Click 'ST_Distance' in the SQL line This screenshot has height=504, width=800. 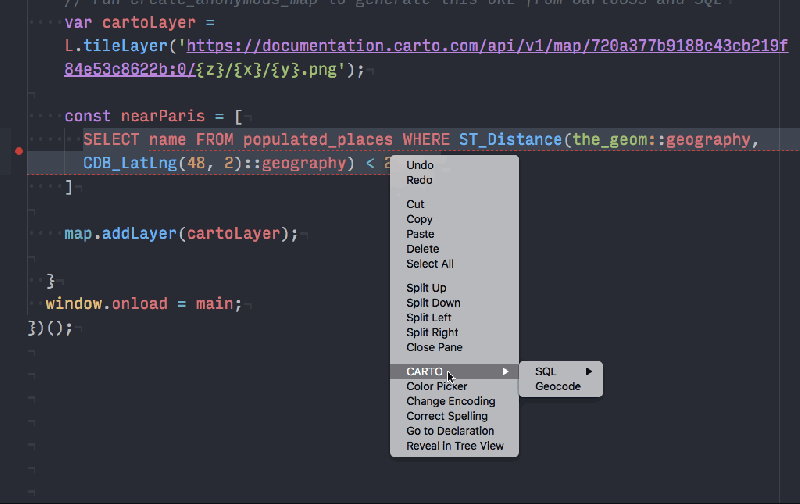click(x=510, y=139)
